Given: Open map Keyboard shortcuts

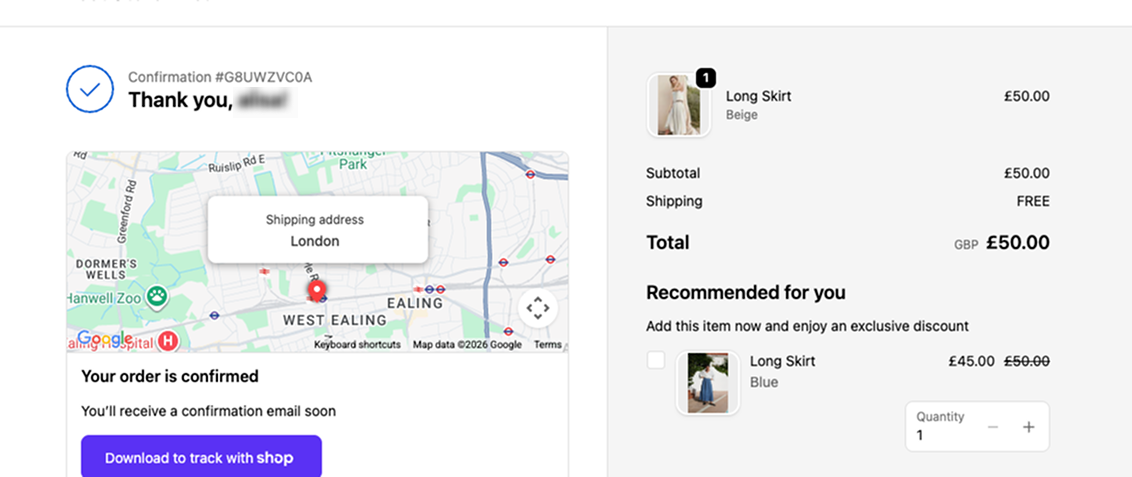Looking at the screenshot, I should pyautogui.click(x=357, y=345).
